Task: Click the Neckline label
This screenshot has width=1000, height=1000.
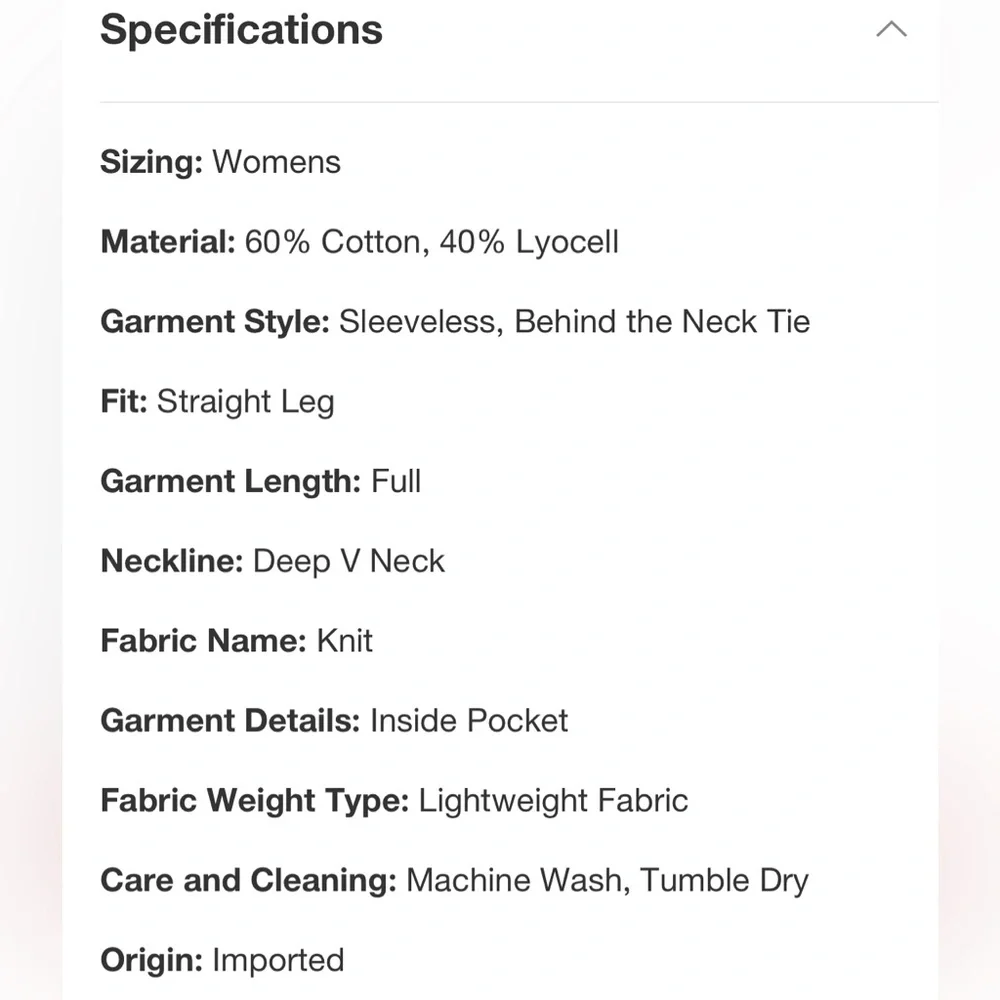Action: click(x=172, y=561)
